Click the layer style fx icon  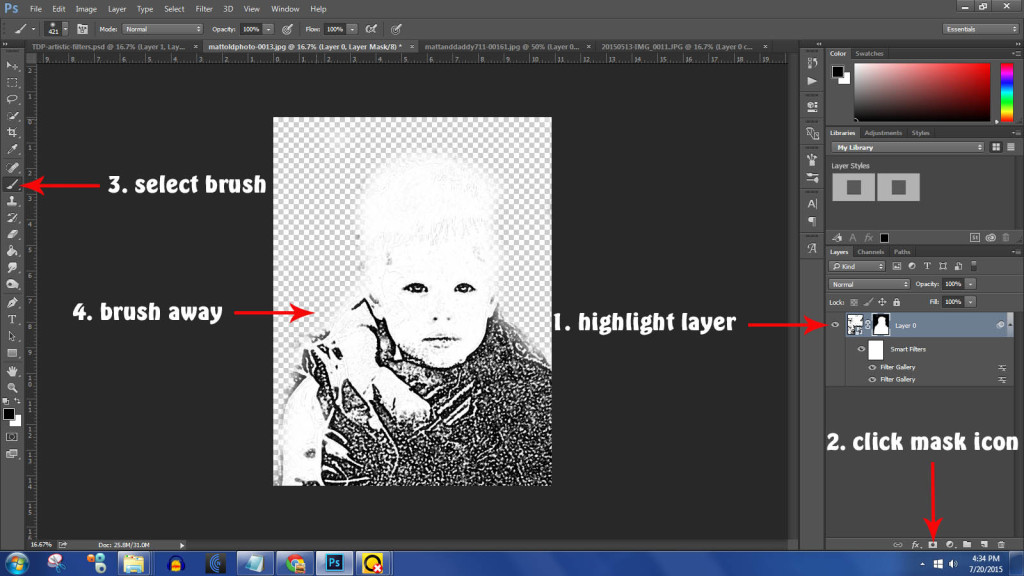pos(916,545)
